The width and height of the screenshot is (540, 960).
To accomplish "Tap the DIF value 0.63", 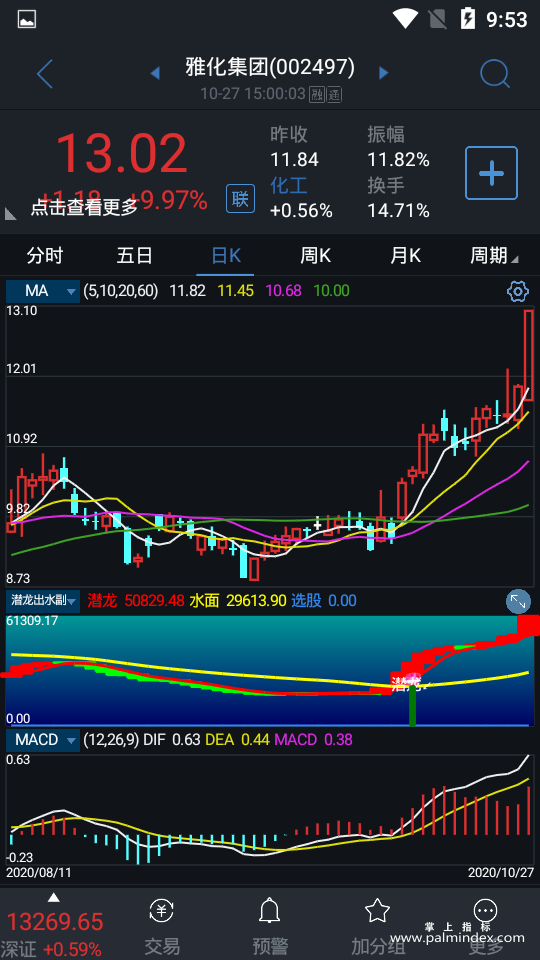I will (x=186, y=740).
